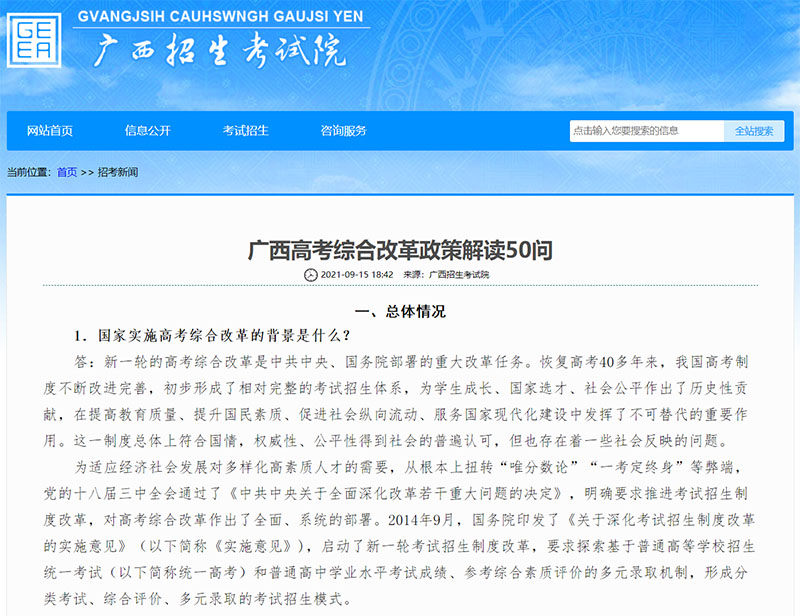Viewport: 800px width, 616px height.
Task: Open the 网站首页 navigation item
Action: (x=50, y=131)
